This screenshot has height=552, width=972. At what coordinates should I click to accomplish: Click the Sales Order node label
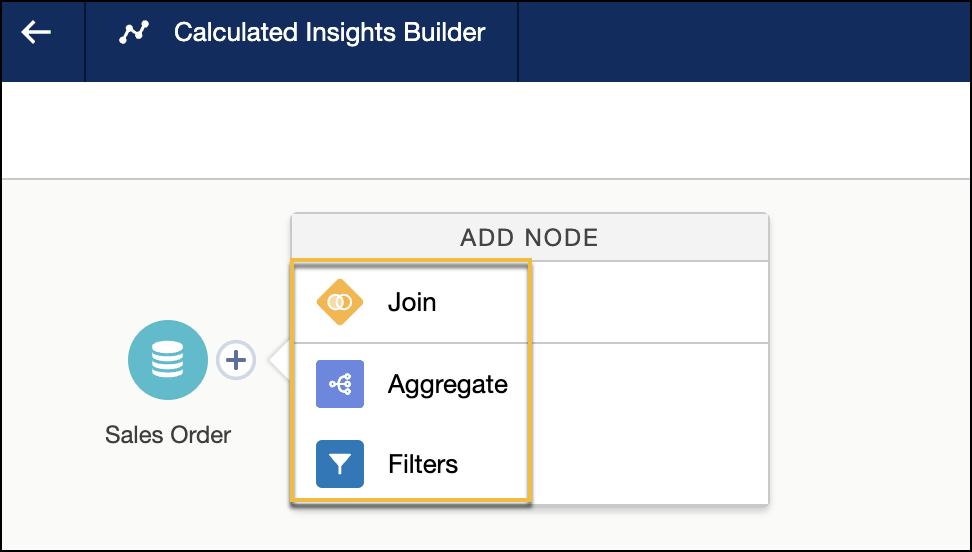(168, 435)
